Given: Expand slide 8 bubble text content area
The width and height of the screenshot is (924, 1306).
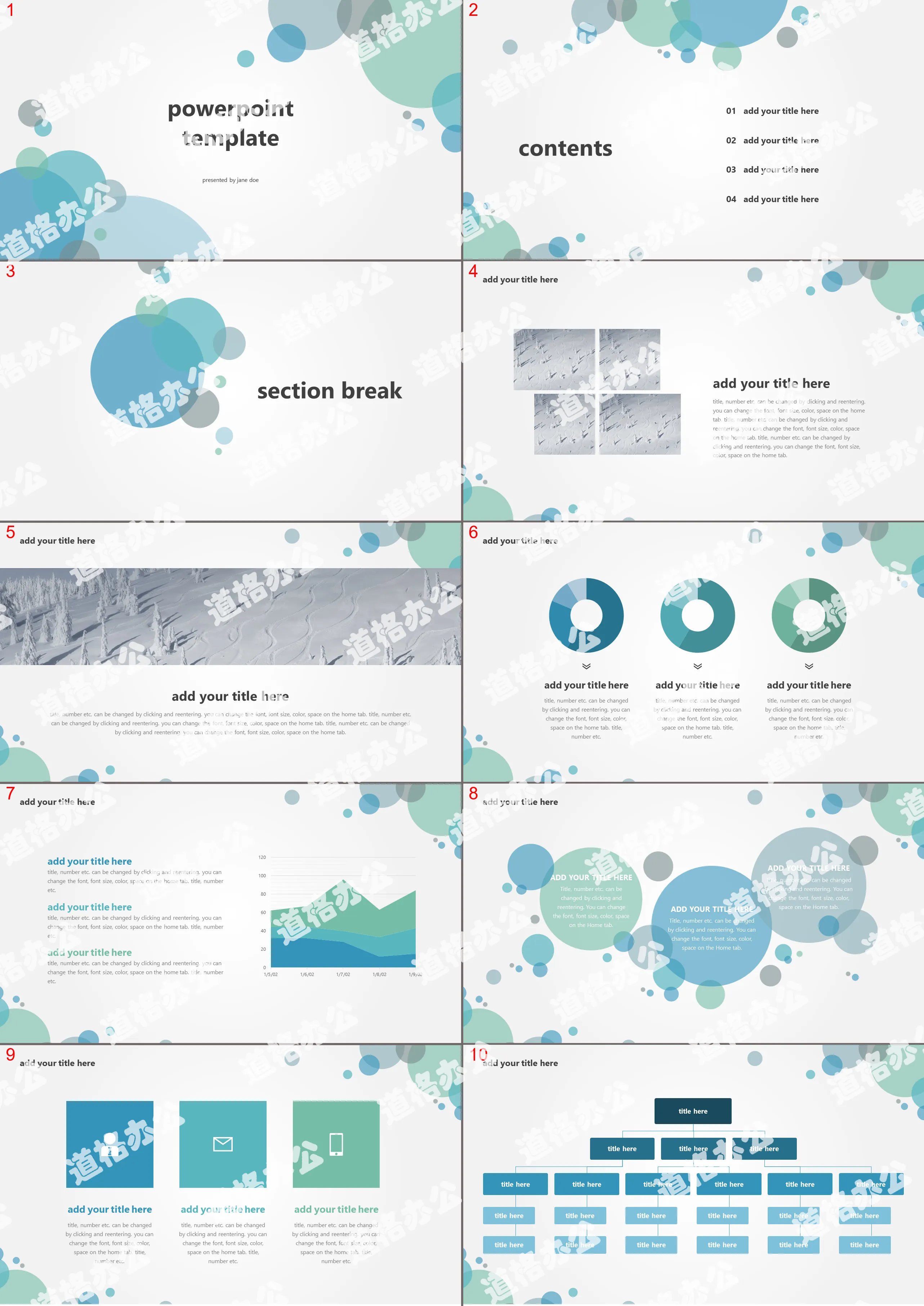Looking at the screenshot, I should (x=693, y=930).
